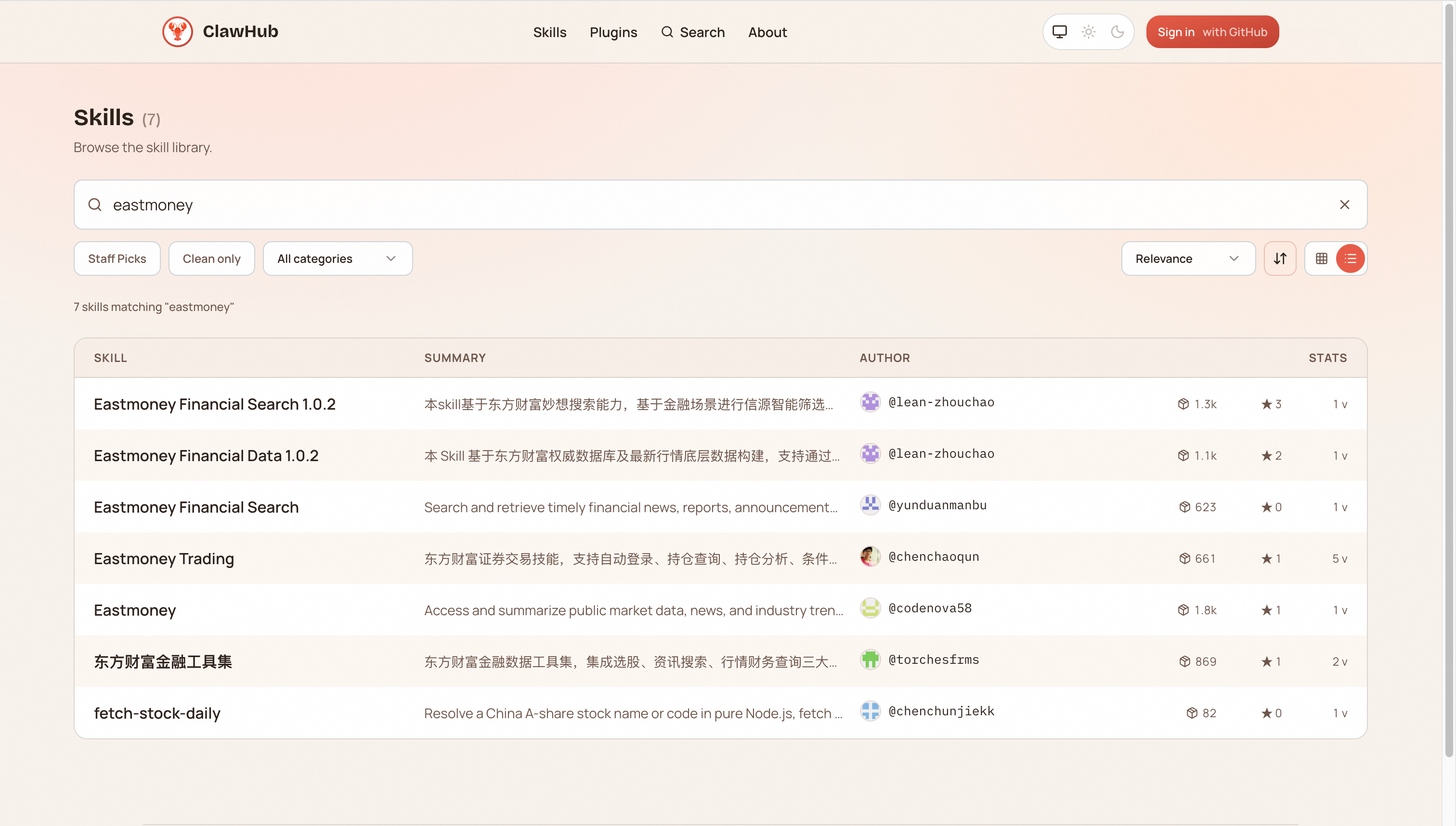Image resolution: width=1456 pixels, height=826 pixels.
Task: Click @lean-zhouchao in Financial Search 1.0.2 row
Action: pos(941,402)
